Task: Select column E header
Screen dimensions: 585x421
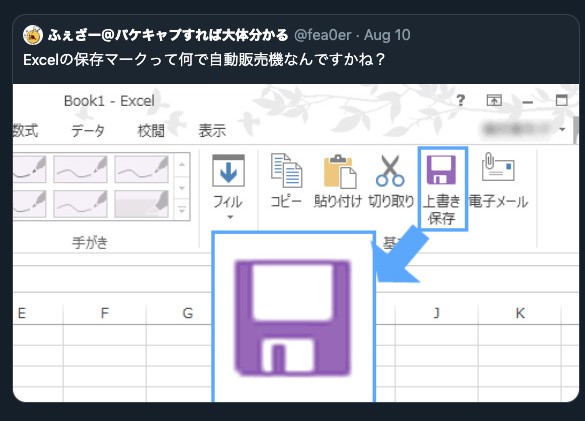Action: [x=22, y=313]
